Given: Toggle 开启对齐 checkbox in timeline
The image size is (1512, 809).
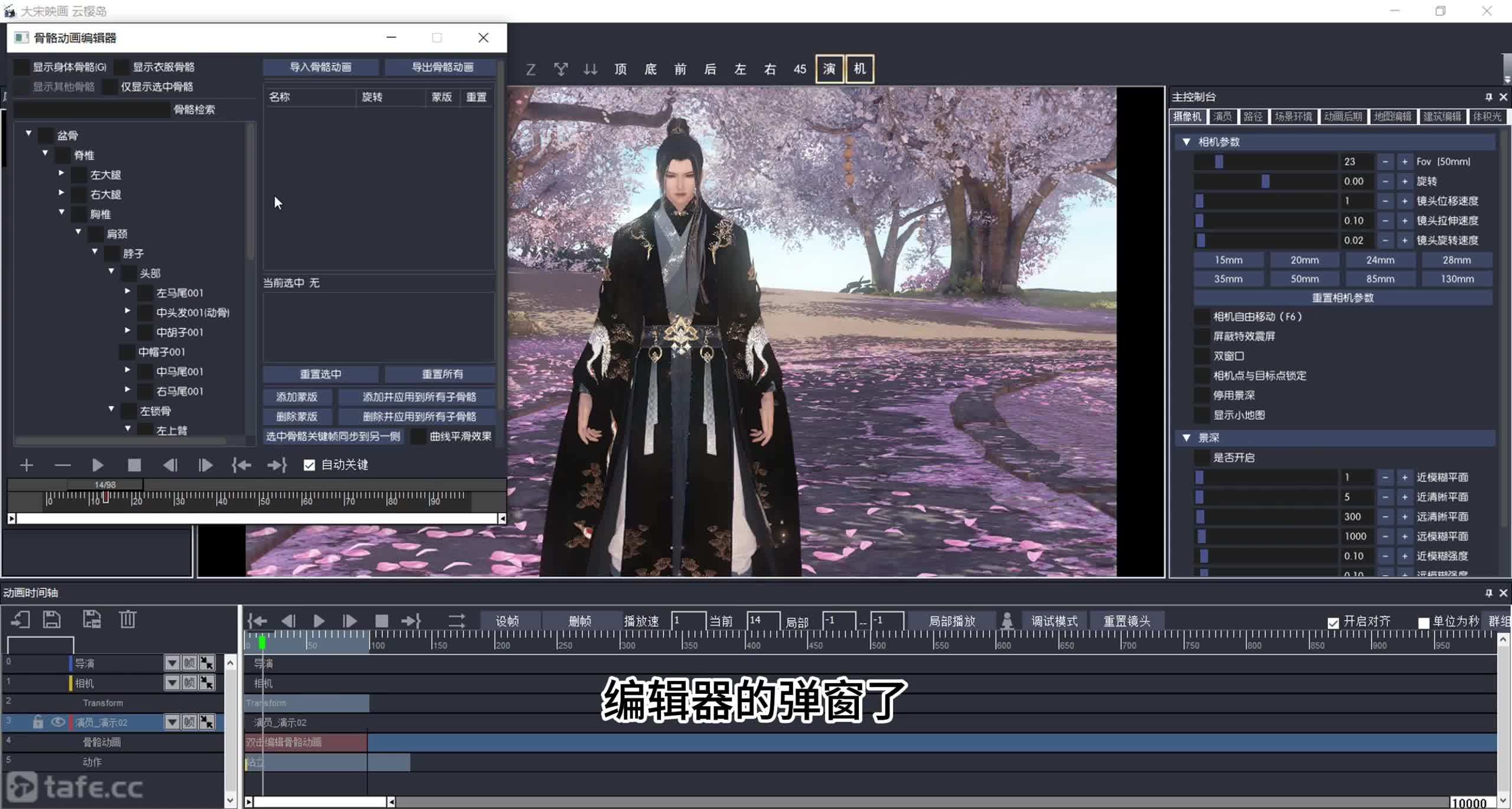Looking at the screenshot, I should tap(1333, 622).
